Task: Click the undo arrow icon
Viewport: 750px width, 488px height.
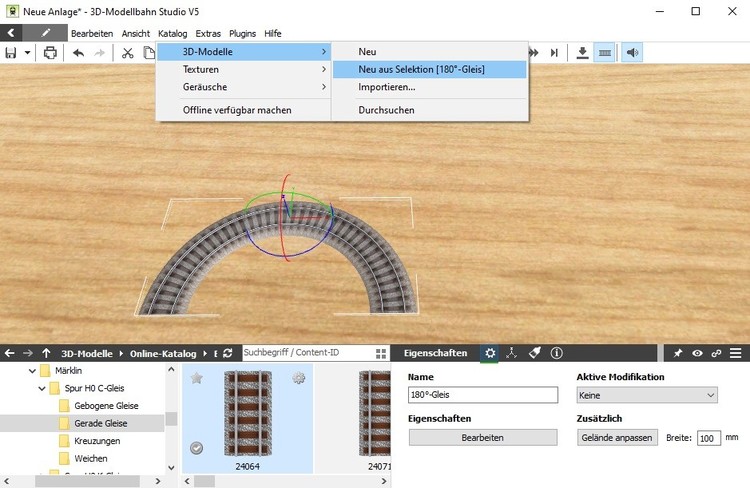Action: tap(79, 53)
